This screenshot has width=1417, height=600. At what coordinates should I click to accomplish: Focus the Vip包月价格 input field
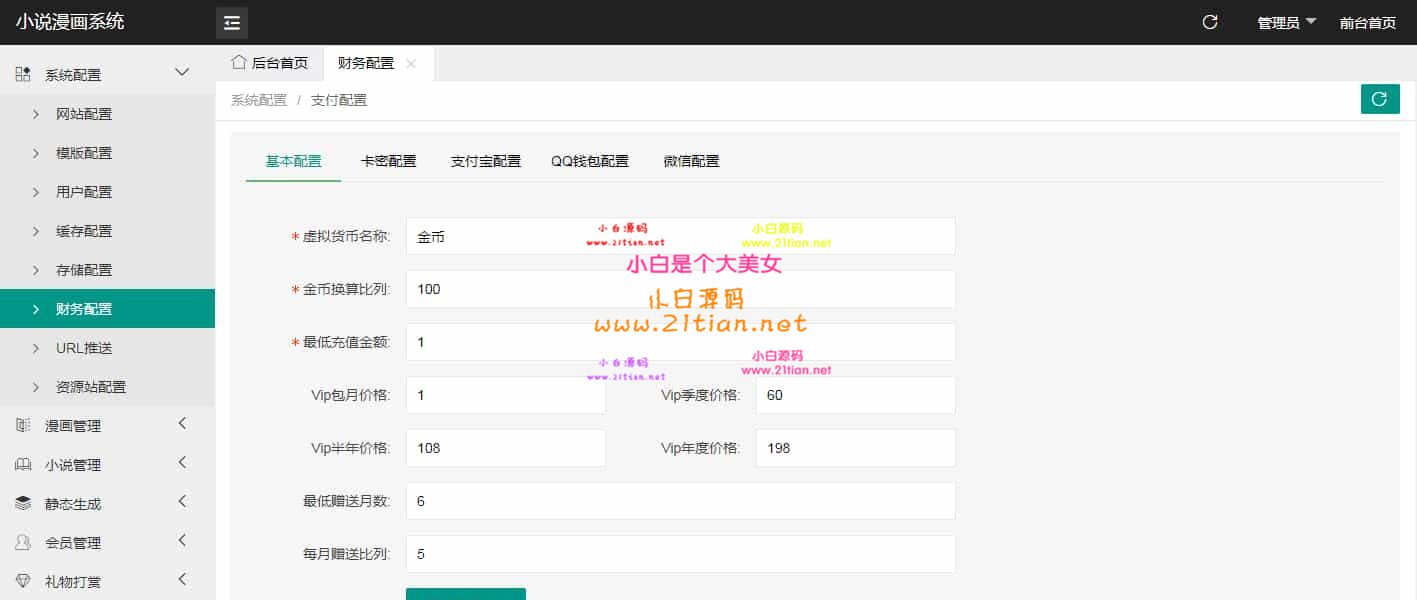506,395
